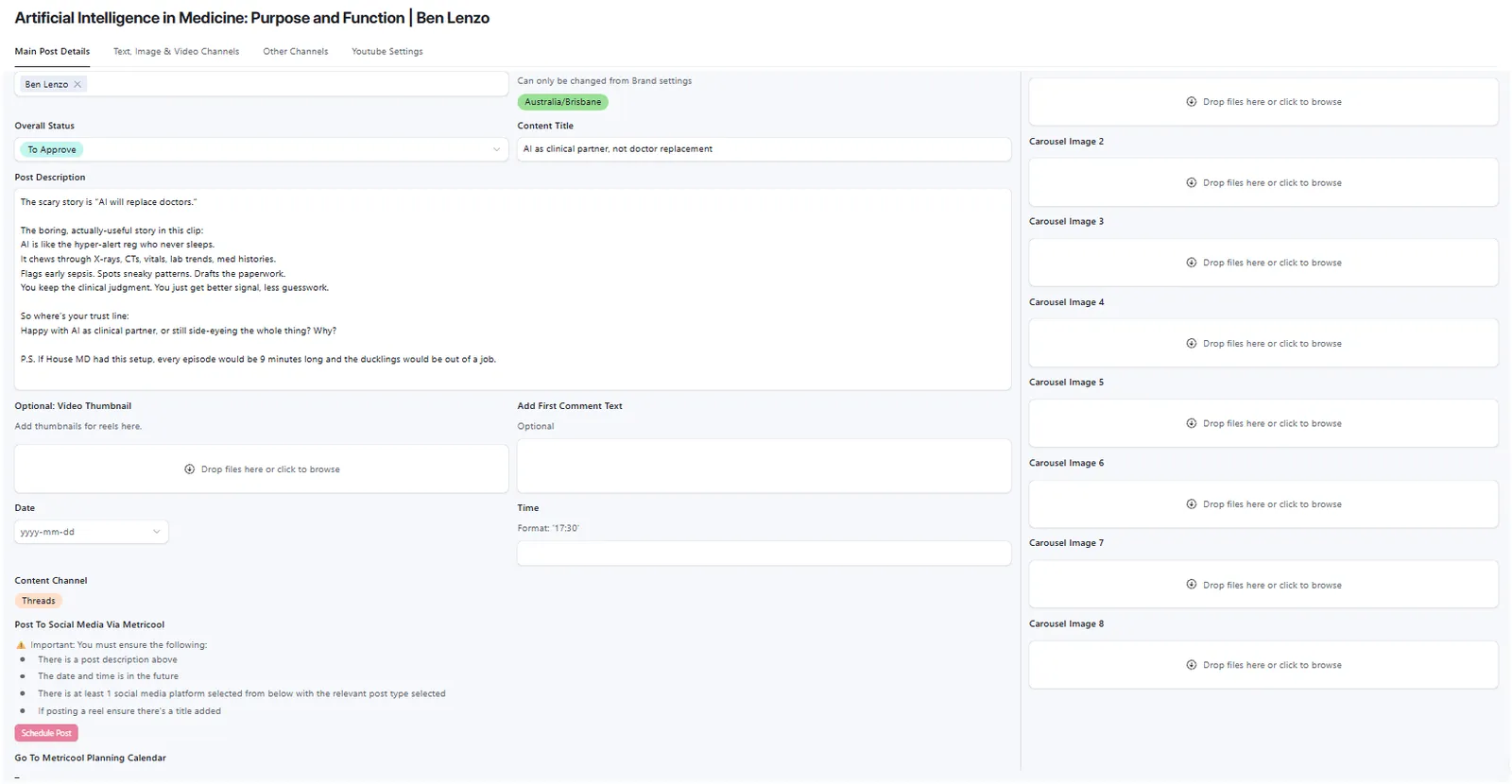Open the Overall Status dropdown chevron
Viewport: 1512px width, 784px height.
tap(496, 149)
